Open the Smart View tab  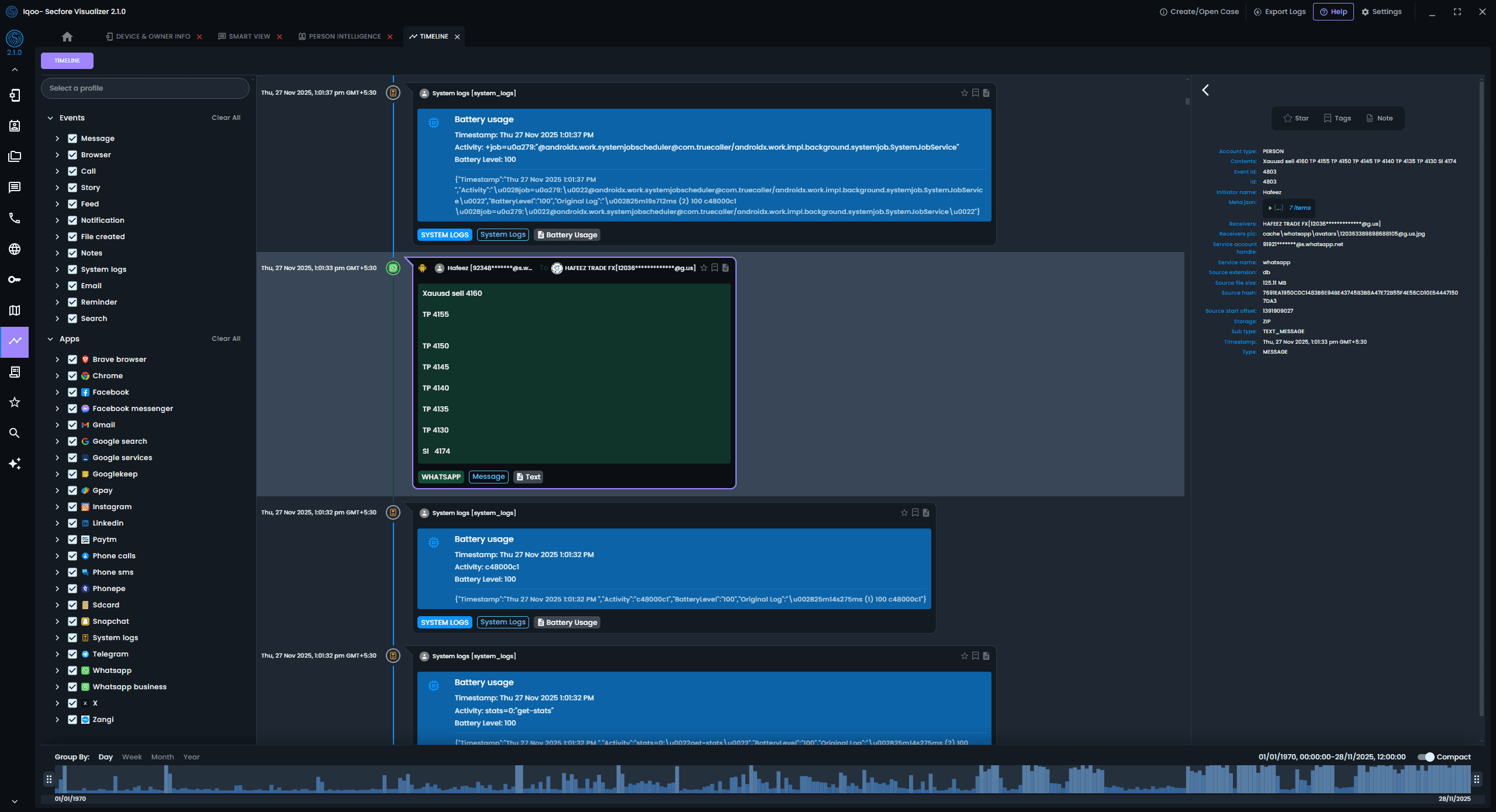coord(249,37)
